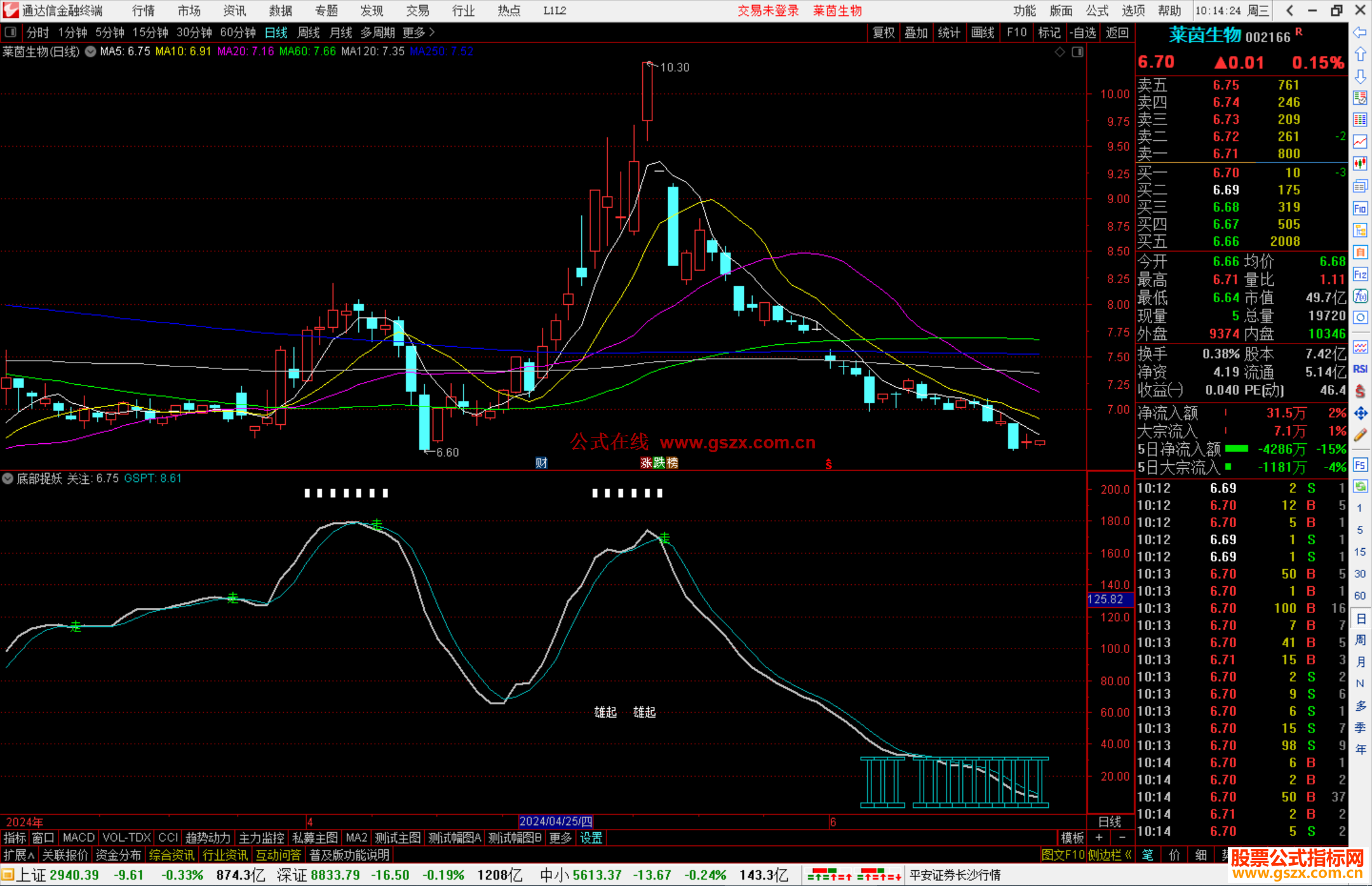Click the plus zoom button beside 模板

pyautogui.click(x=1099, y=838)
